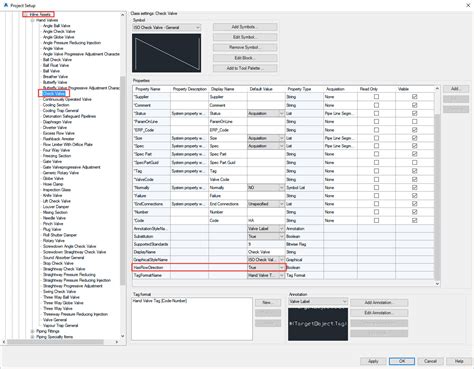Apply the project setup changes
The width and height of the screenshot is (474, 369).
coord(373,361)
